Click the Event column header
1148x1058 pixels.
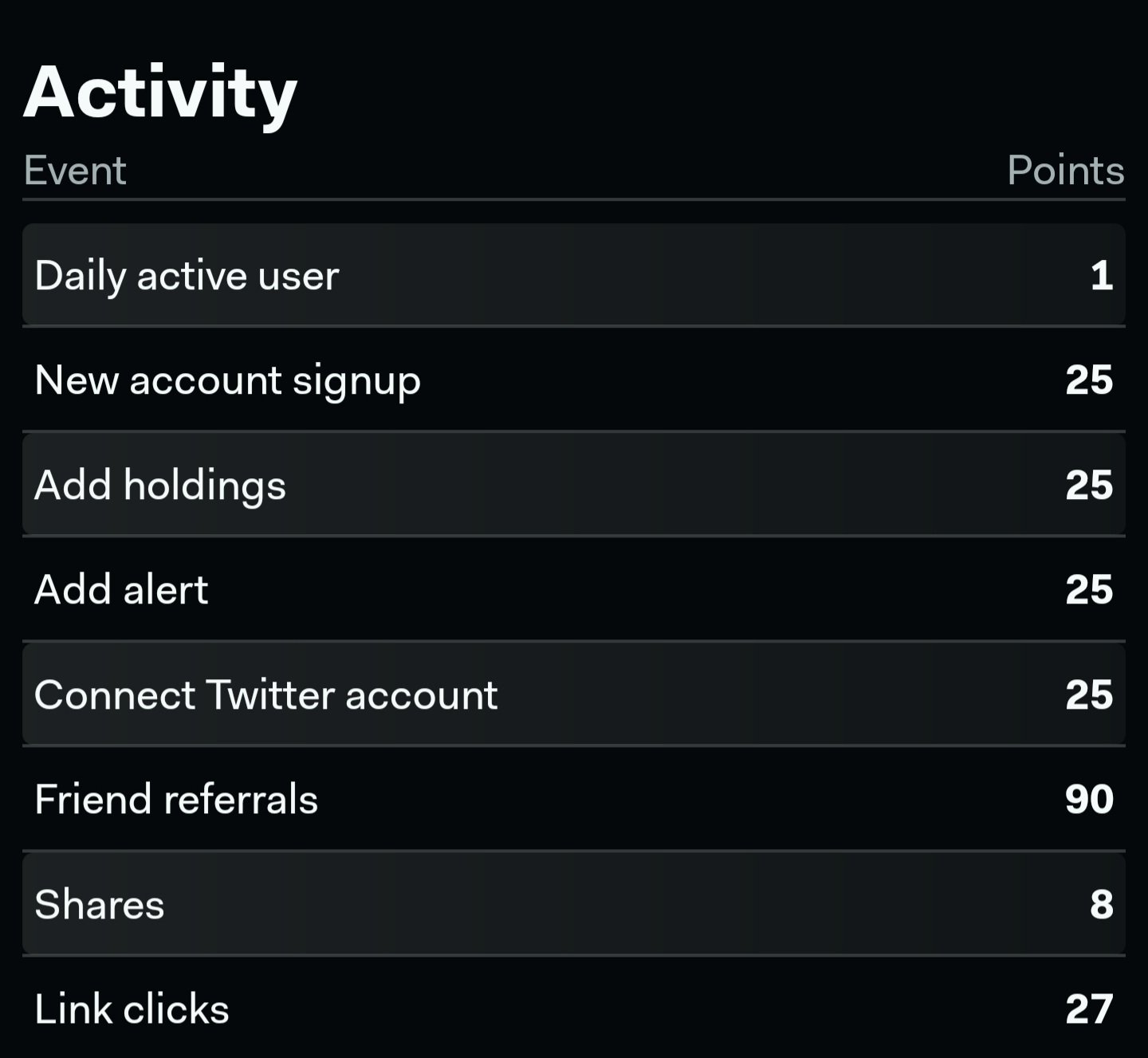(75, 170)
